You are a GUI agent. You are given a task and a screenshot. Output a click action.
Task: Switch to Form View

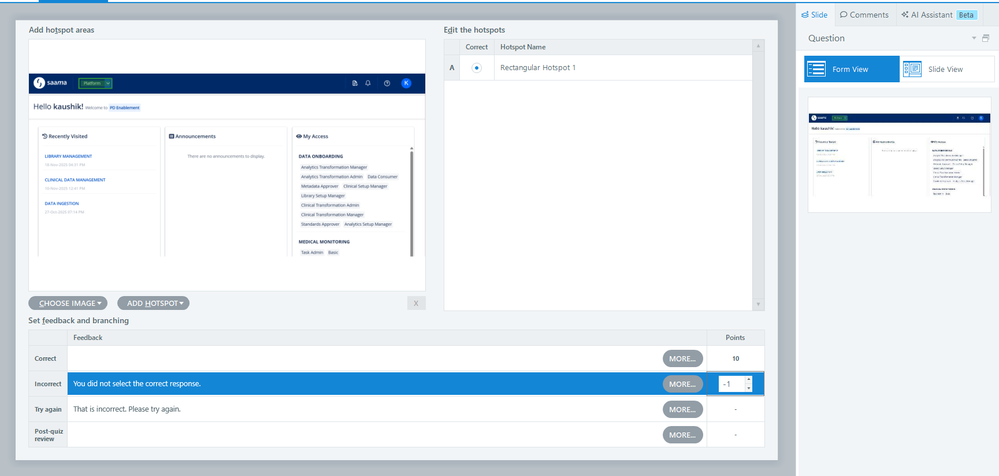pos(851,69)
